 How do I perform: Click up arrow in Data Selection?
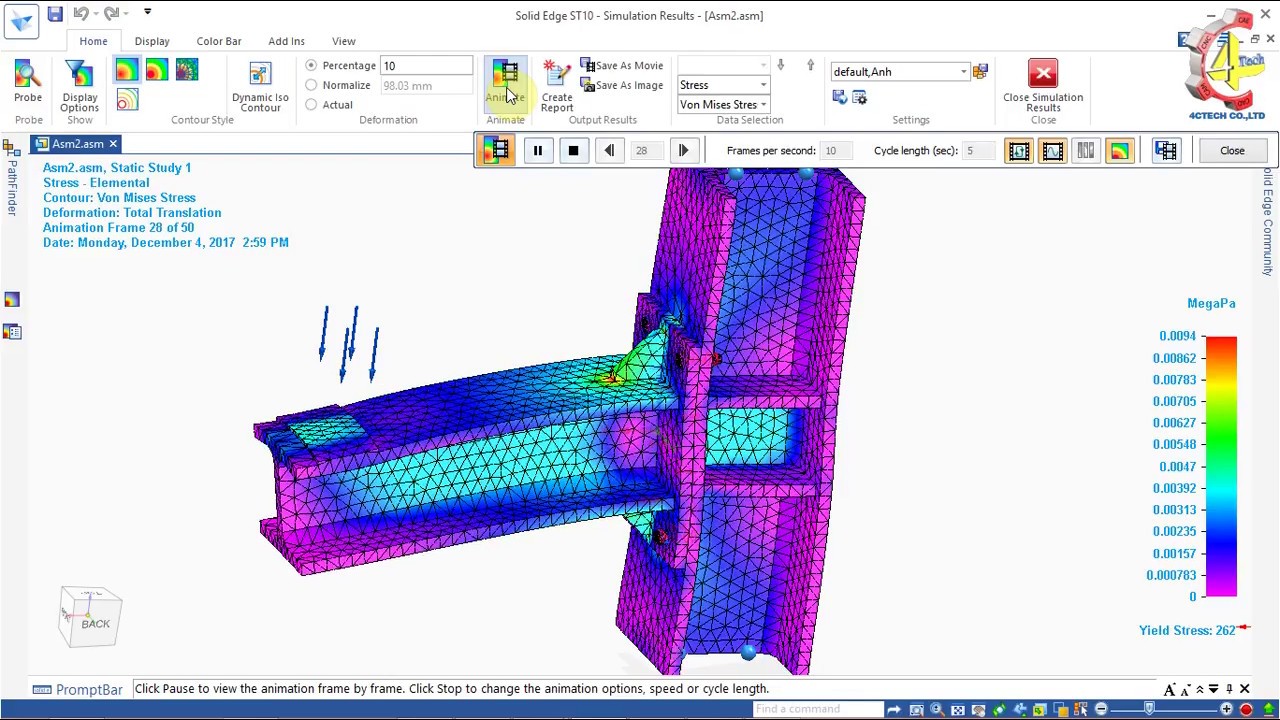(x=810, y=66)
